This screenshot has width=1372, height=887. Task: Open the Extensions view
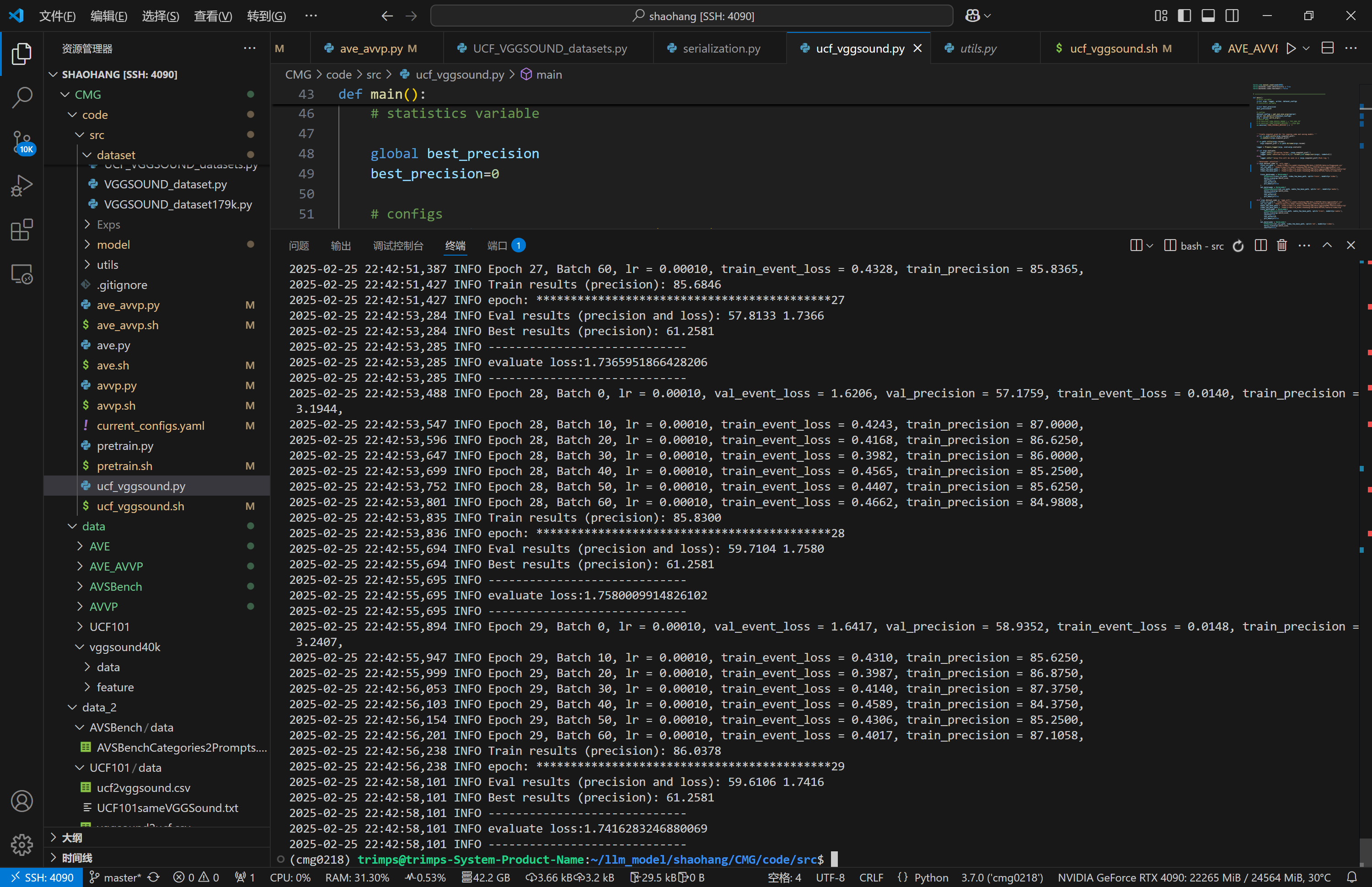click(x=22, y=230)
